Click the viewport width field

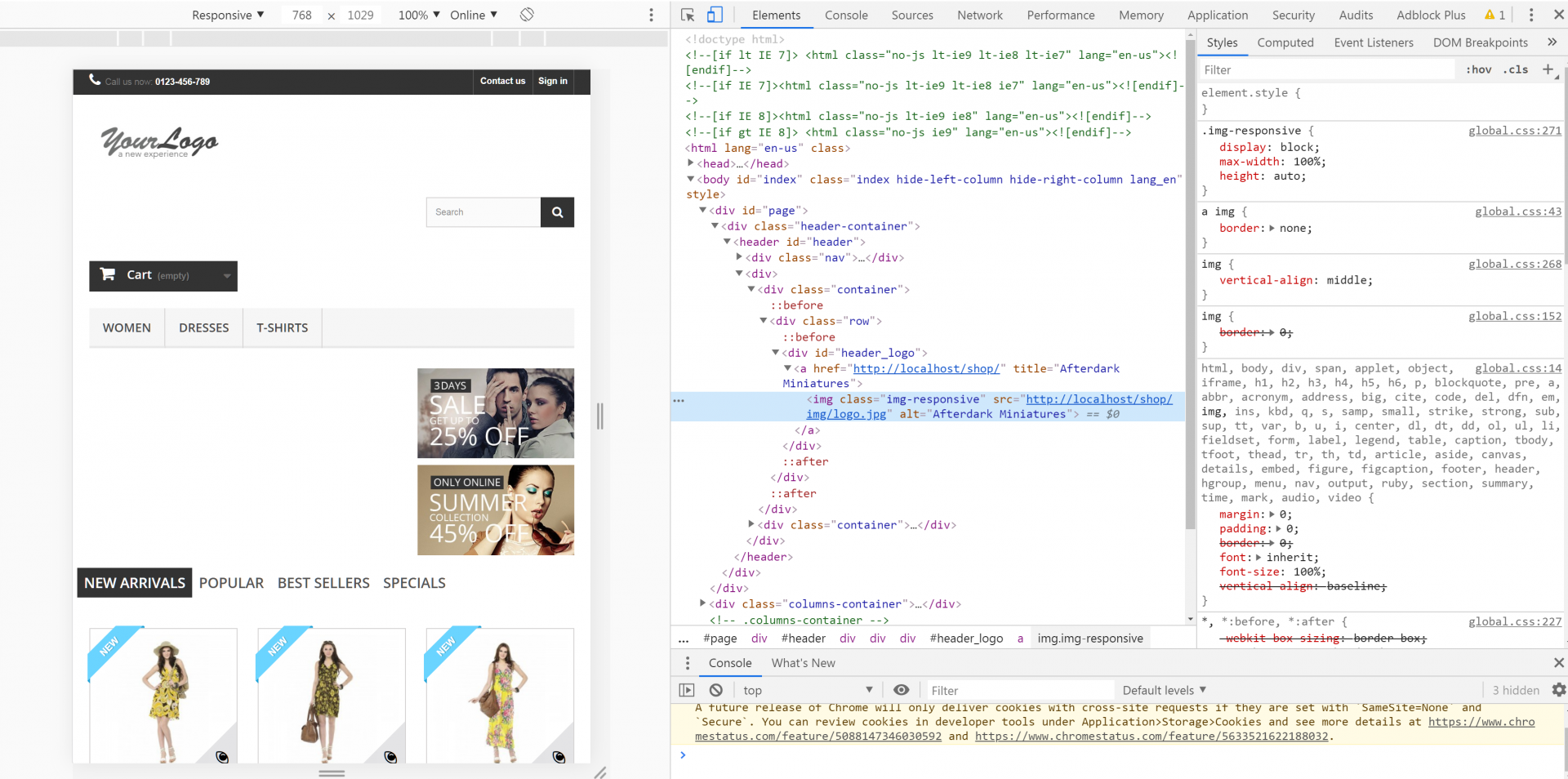tap(302, 15)
